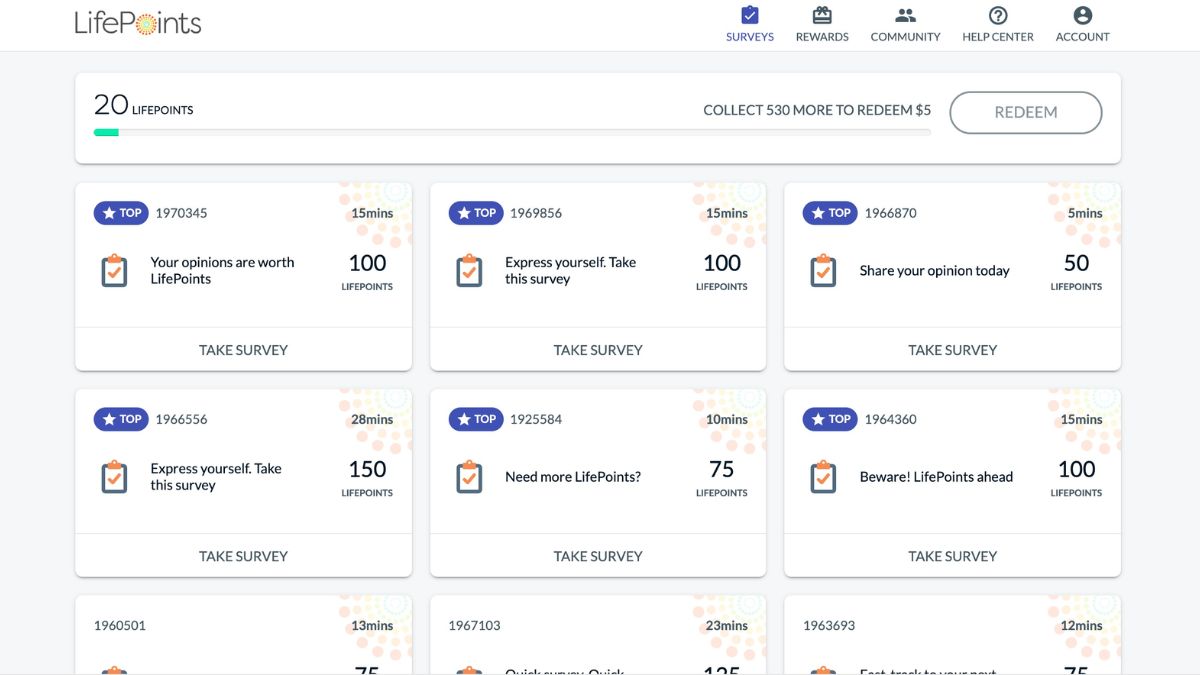Open the Rewards gift icon

coord(821,16)
